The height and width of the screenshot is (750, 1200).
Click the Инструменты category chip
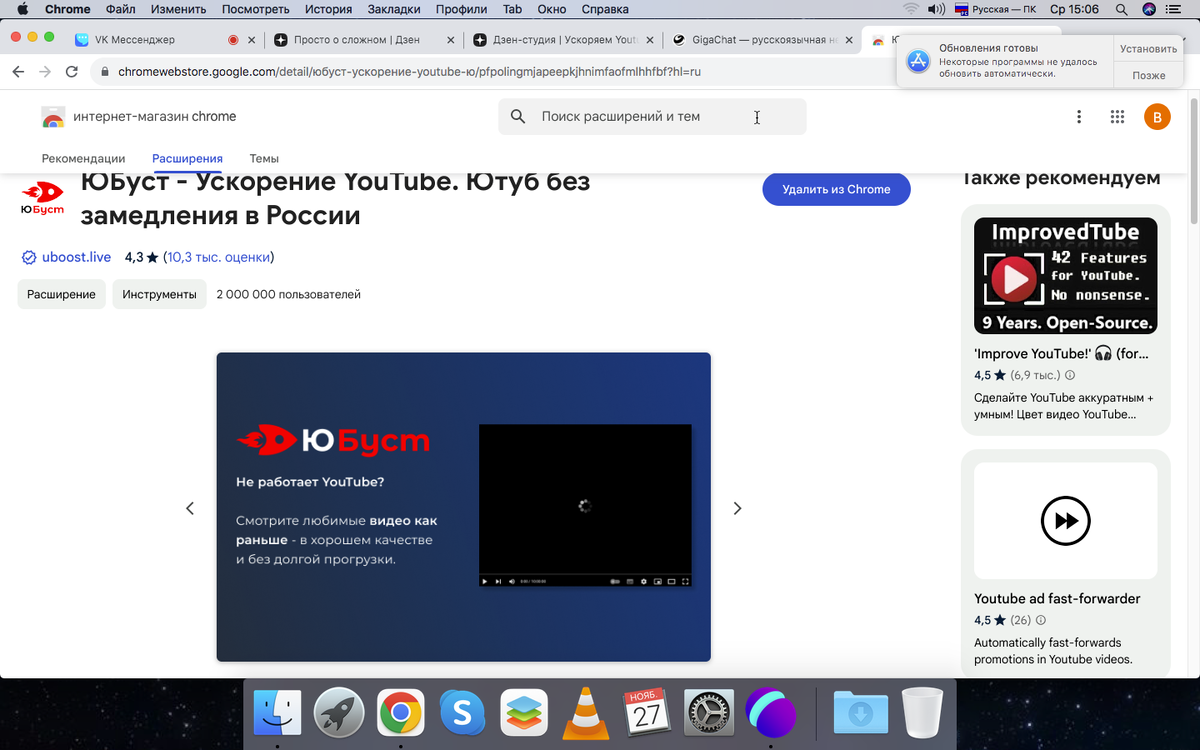pos(159,294)
